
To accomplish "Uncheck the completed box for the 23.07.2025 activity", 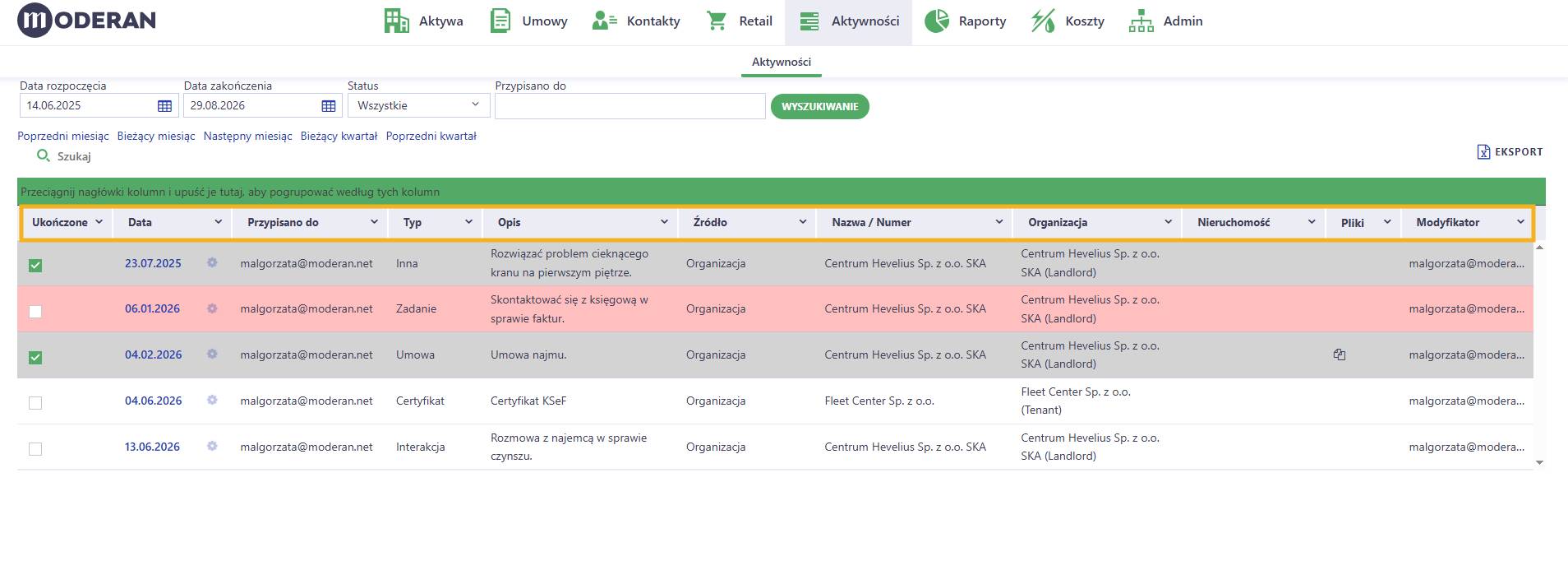I will [x=35, y=265].
